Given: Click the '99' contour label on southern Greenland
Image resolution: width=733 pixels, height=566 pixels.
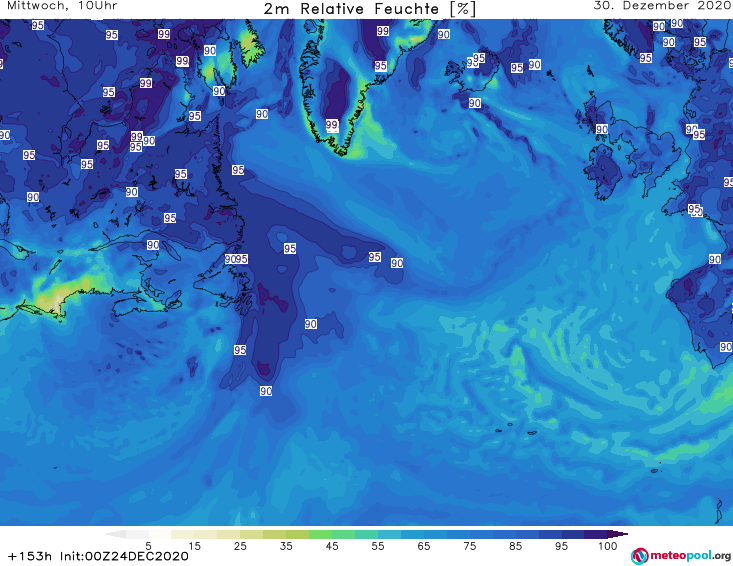Looking at the screenshot, I should click(332, 125).
